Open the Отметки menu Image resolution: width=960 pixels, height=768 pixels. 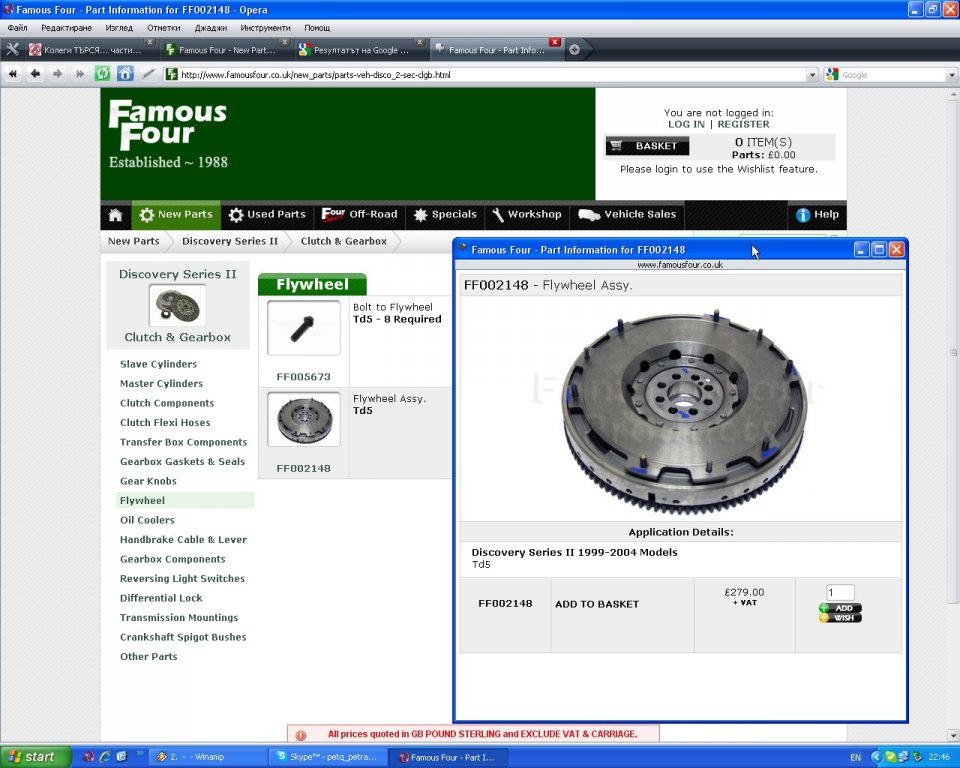coord(163,28)
